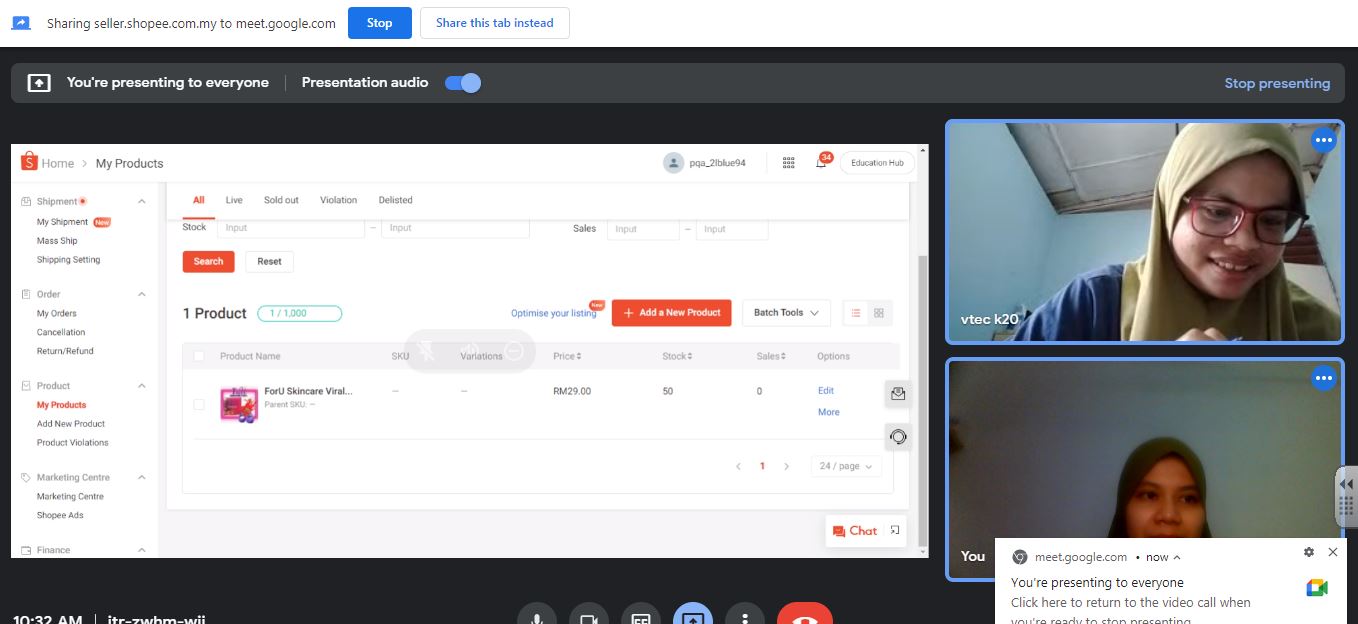Click the Reset filter button
Viewport: 1358px width, 624px height.
269,262
